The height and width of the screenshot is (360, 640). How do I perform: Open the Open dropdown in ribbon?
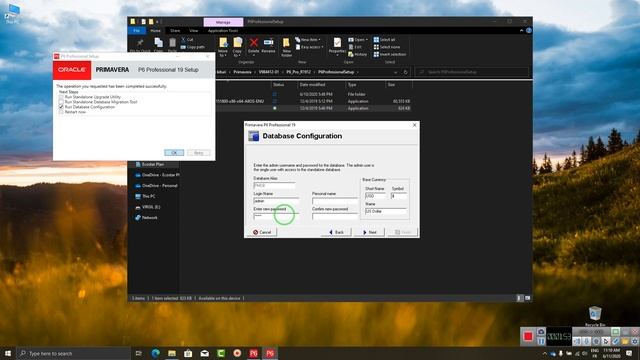(x=358, y=40)
